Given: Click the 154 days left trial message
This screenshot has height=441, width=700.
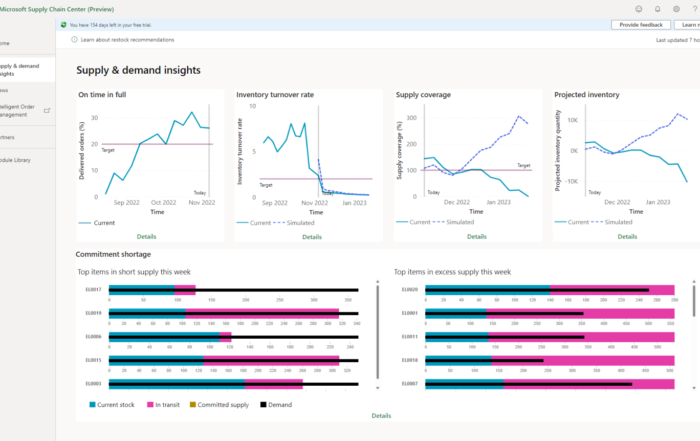Looking at the screenshot, I should pos(110,25).
